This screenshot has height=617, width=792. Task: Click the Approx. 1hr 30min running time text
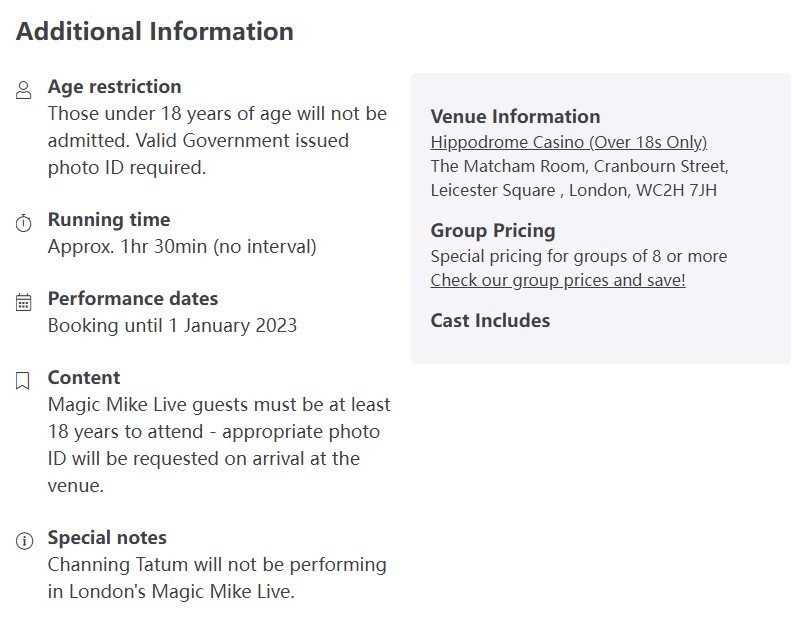[182, 247]
